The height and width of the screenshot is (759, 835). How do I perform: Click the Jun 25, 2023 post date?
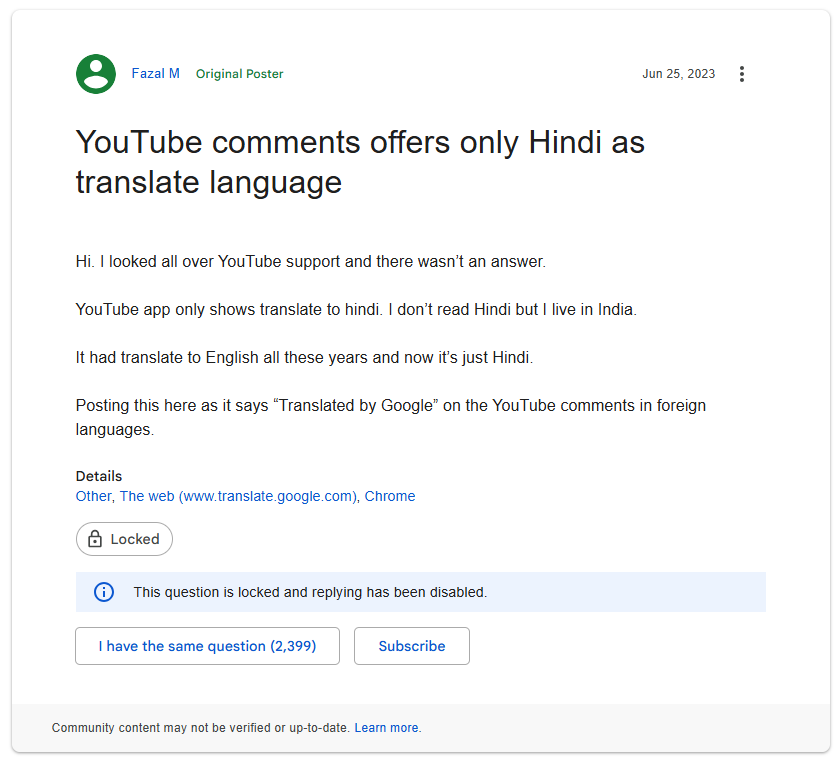(x=678, y=74)
